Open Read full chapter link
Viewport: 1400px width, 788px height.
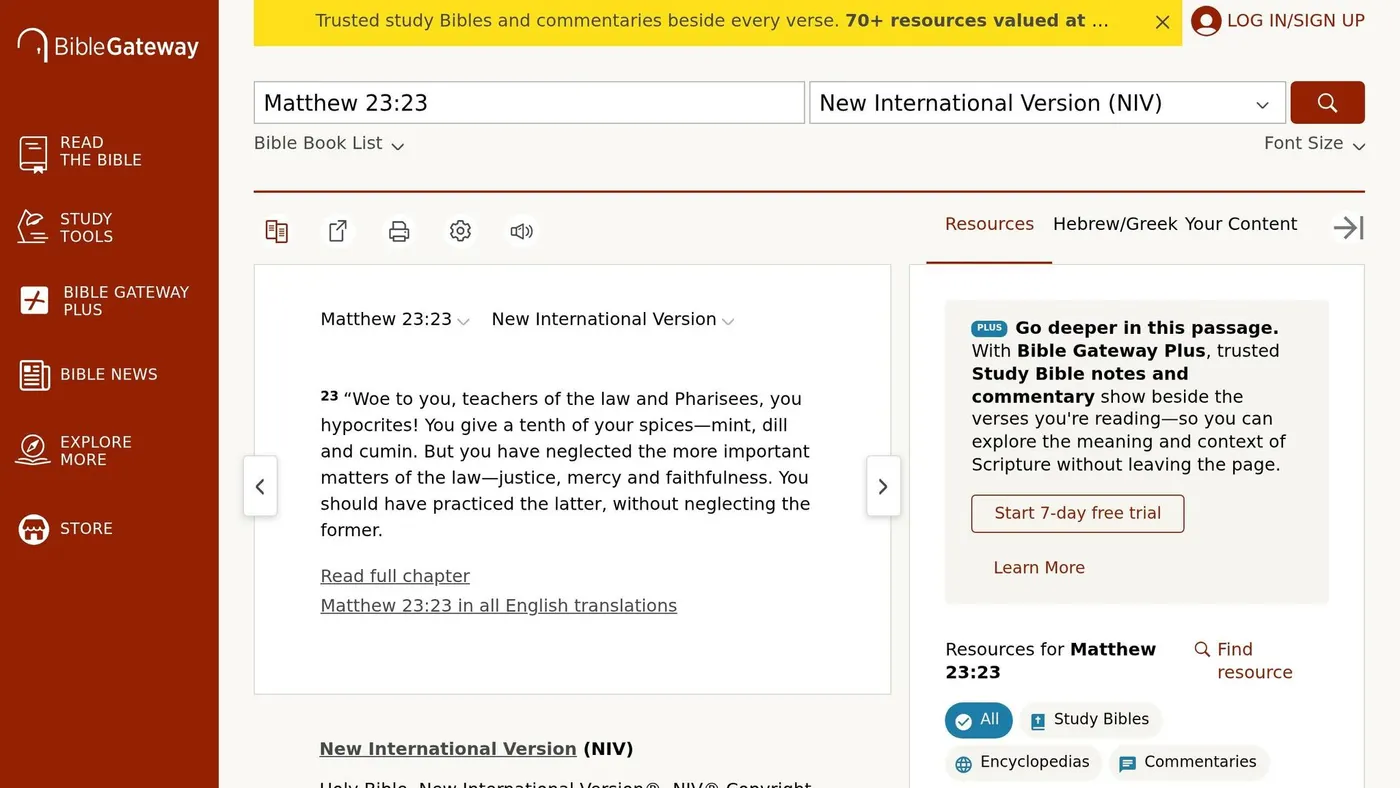[395, 576]
